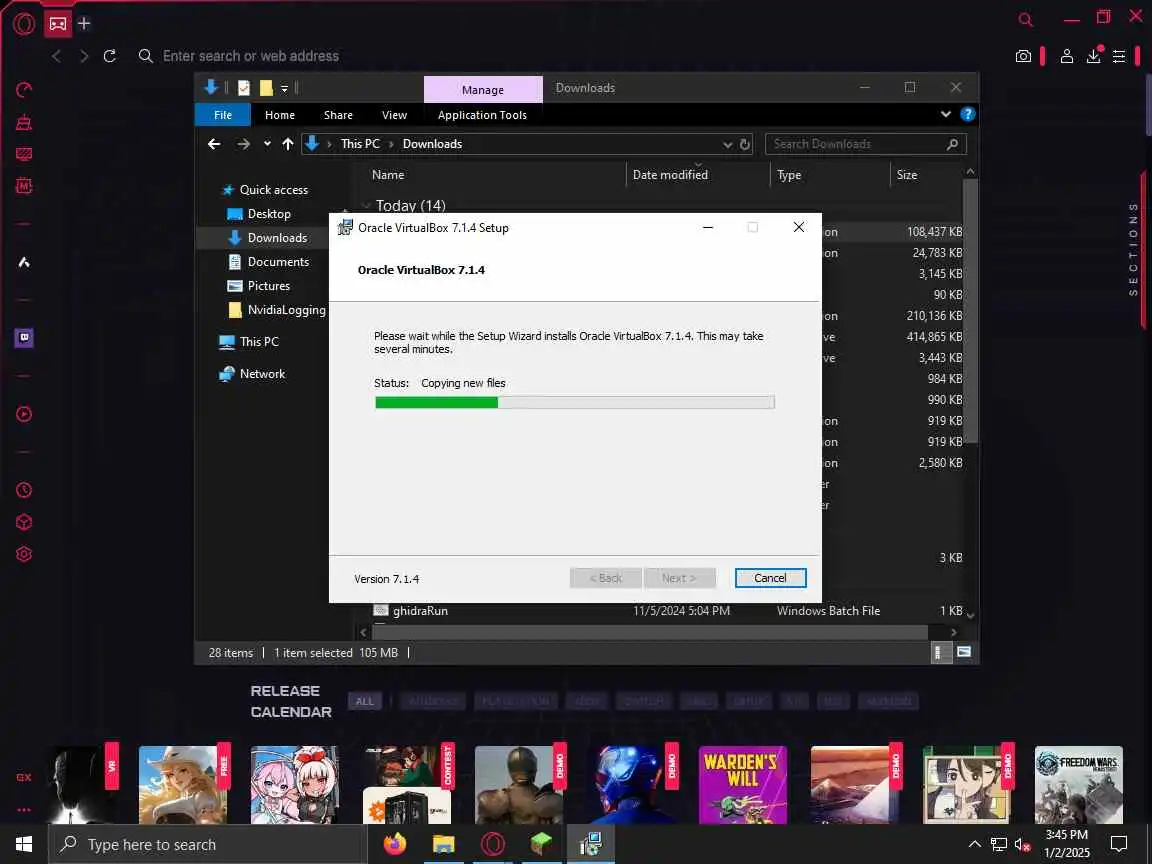
Task: Take a snapshot with camera icon
Action: 1023,56
